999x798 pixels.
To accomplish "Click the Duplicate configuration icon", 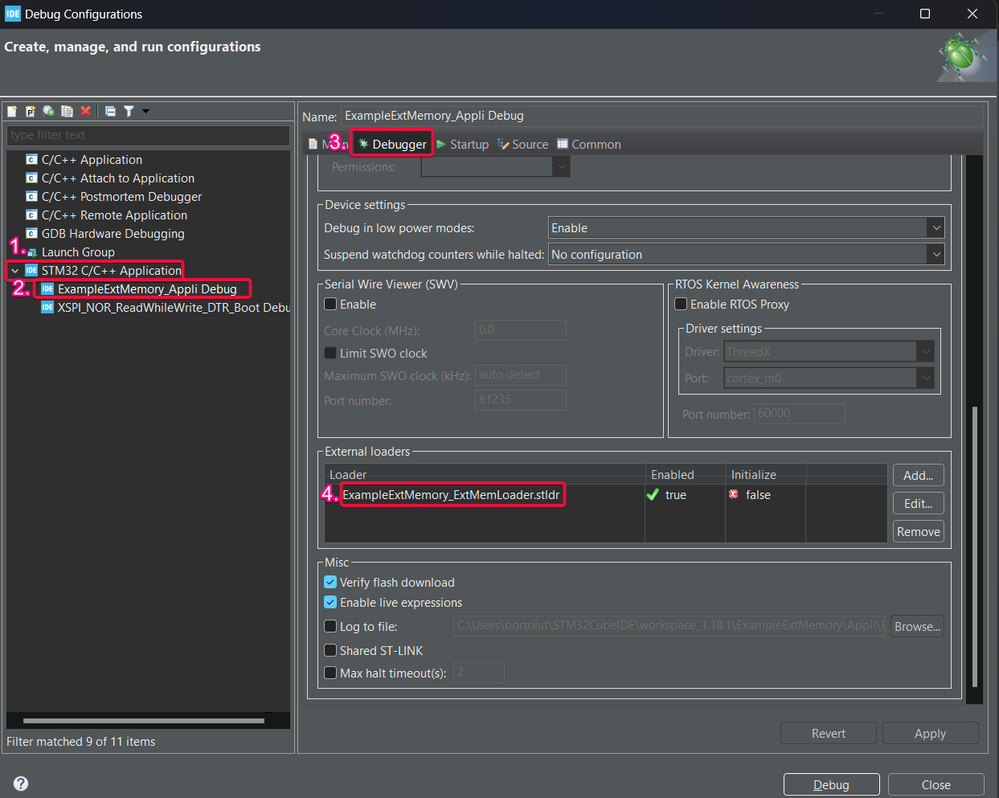I will (67, 111).
